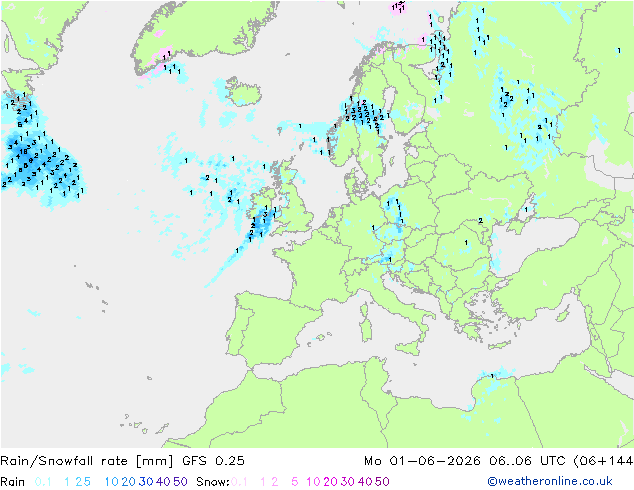The image size is (634, 490).
Task: Click the rainfall value 18 over the Atlantic
Action: (x=23, y=152)
